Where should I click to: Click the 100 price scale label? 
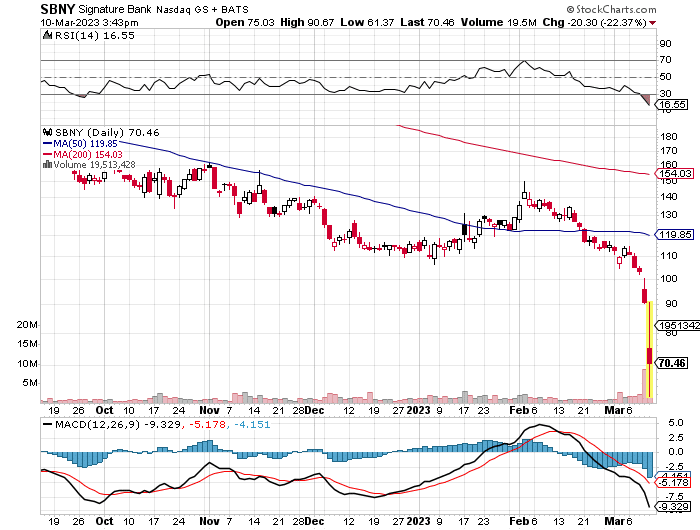(x=668, y=279)
